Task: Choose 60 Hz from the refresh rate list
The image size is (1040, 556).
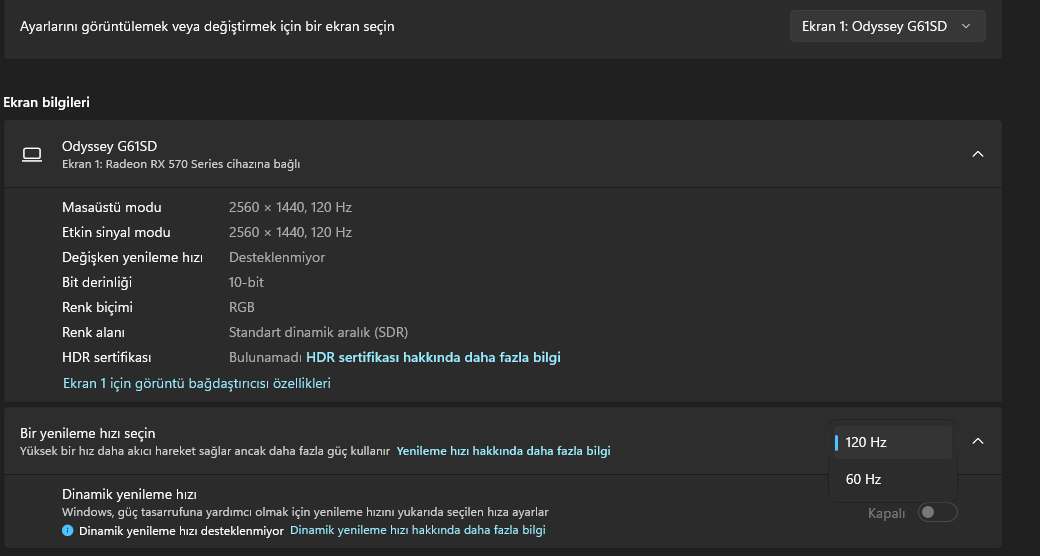Action: pos(892,479)
